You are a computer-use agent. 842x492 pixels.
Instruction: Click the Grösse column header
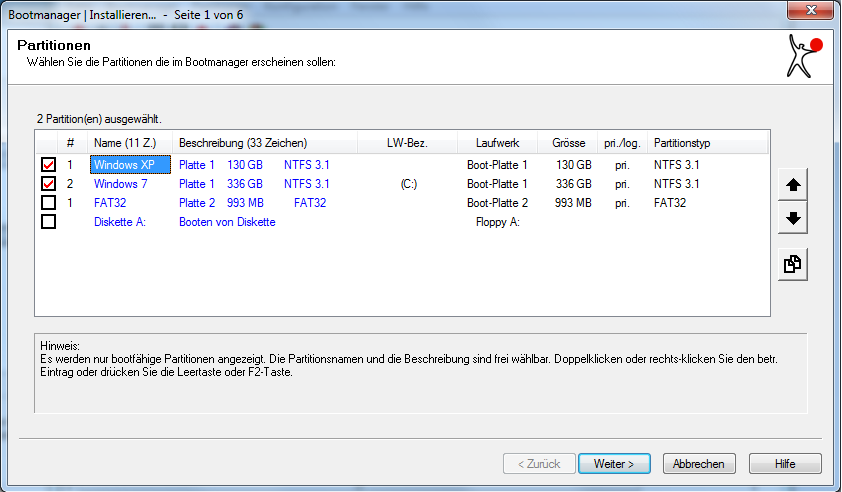[568, 143]
